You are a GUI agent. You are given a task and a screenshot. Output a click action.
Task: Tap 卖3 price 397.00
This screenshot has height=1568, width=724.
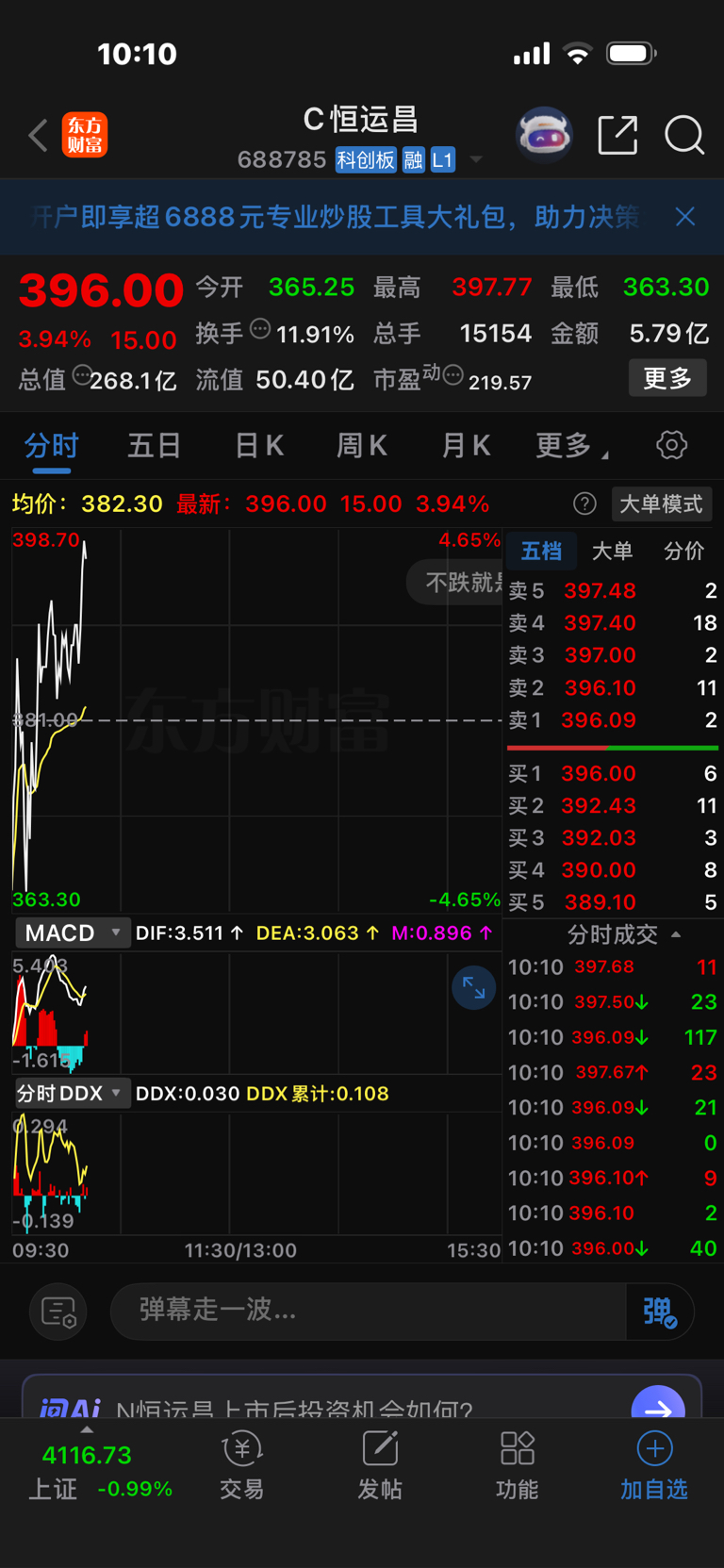(x=600, y=655)
